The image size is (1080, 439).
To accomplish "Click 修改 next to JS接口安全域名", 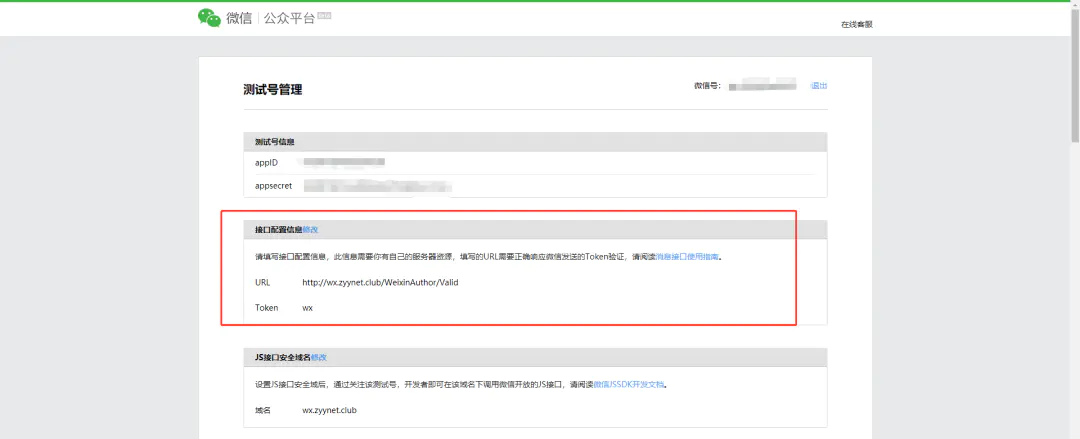I will pos(319,358).
